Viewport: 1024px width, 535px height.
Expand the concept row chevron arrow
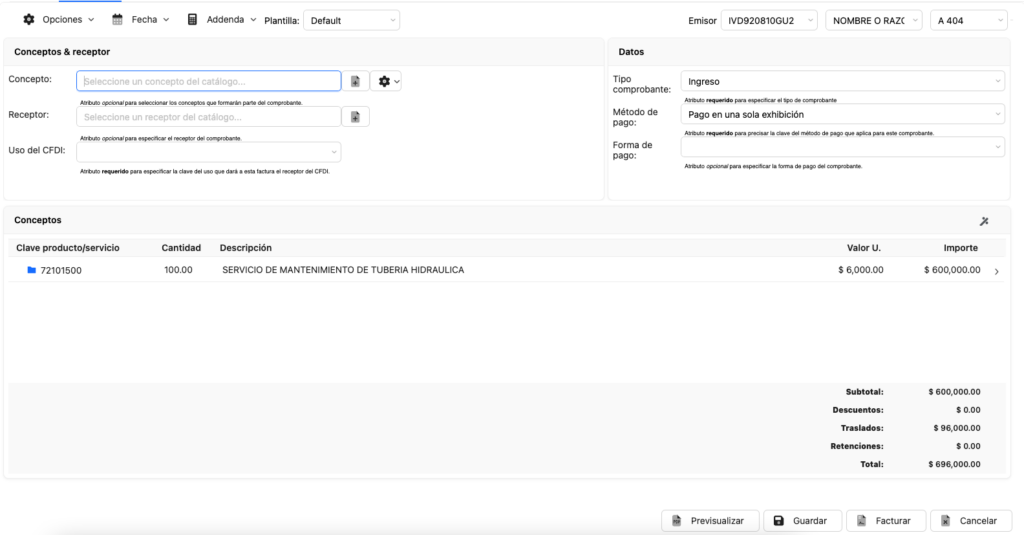[x=997, y=271]
